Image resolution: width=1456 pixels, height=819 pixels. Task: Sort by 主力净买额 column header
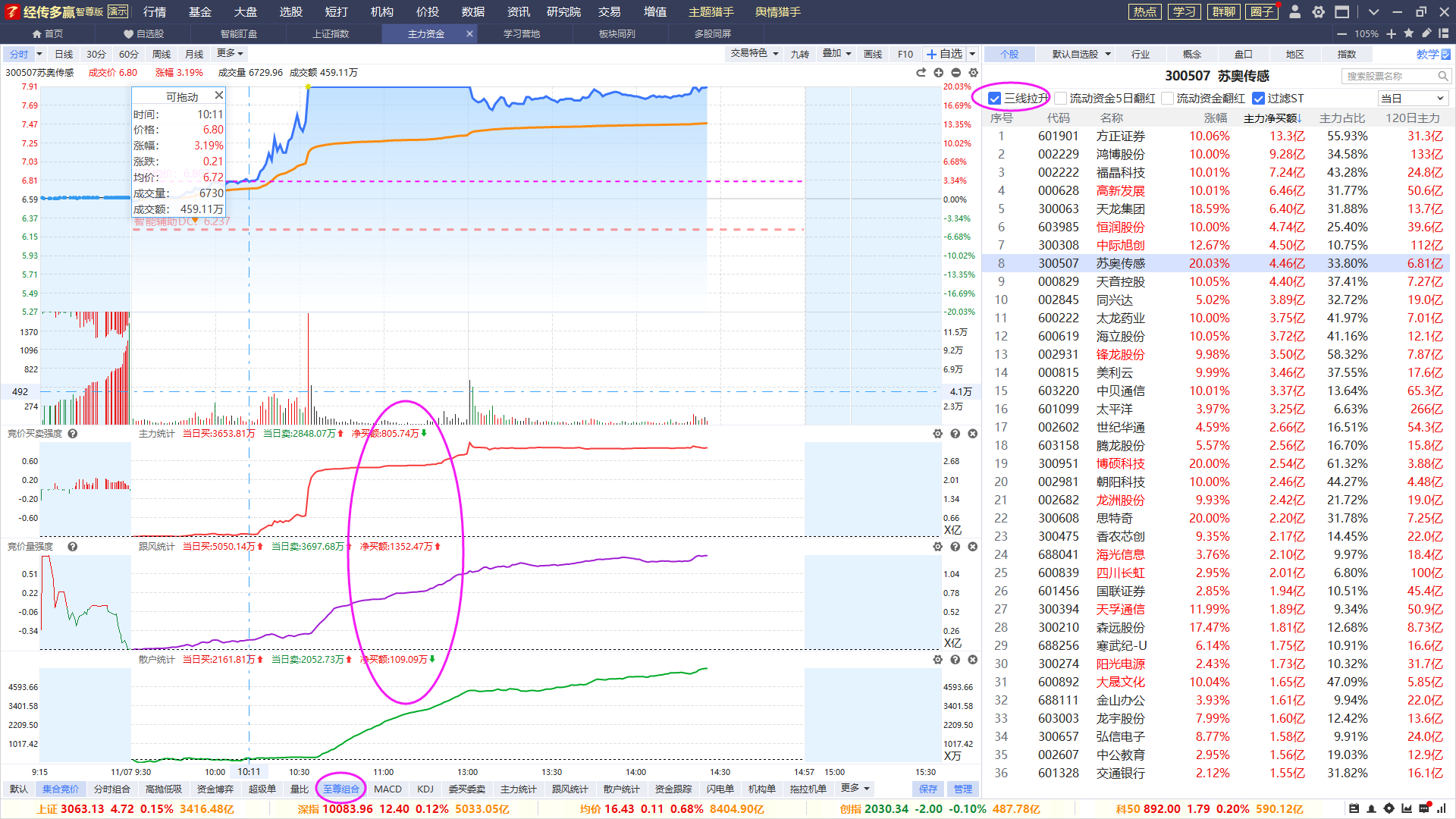tap(1272, 118)
